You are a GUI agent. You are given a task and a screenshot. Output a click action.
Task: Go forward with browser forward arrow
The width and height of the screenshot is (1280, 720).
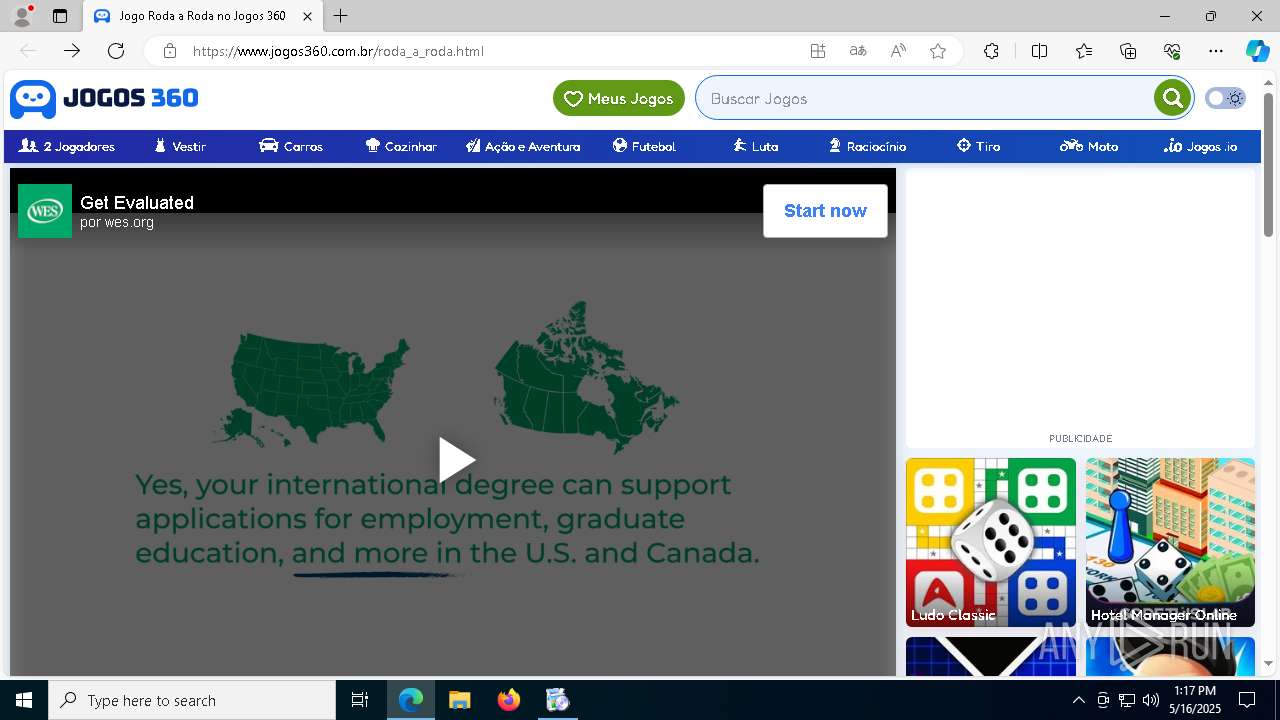pyautogui.click(x=72, y=51)
